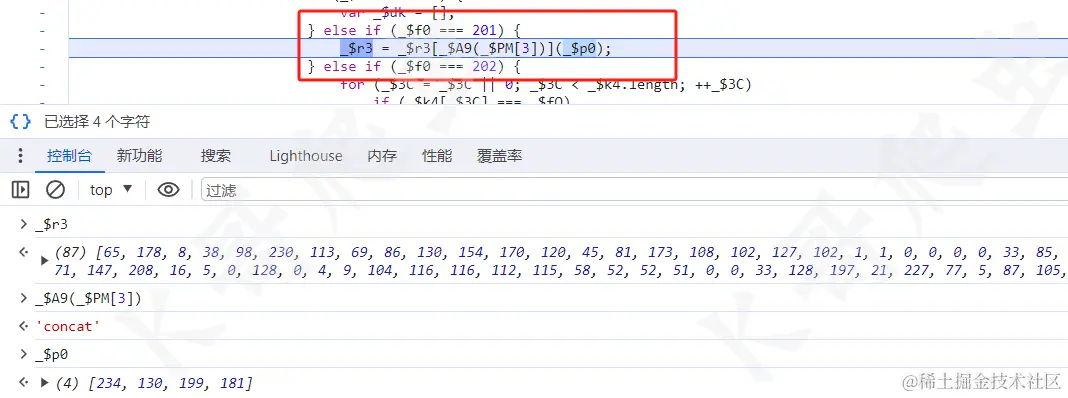Switch to the 搜索 tab
The height and width of the screenshot is (398, 1068).
(x=216, y=155)
